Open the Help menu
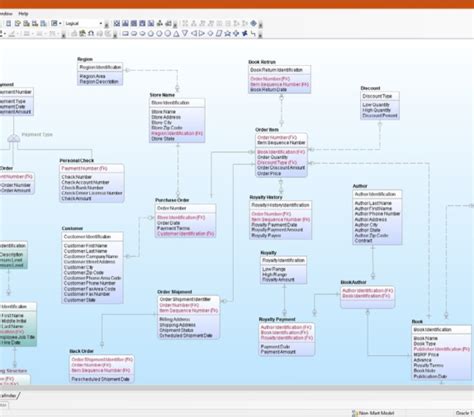The height and width of the screenshot is (417, 474). coord(23,14)
